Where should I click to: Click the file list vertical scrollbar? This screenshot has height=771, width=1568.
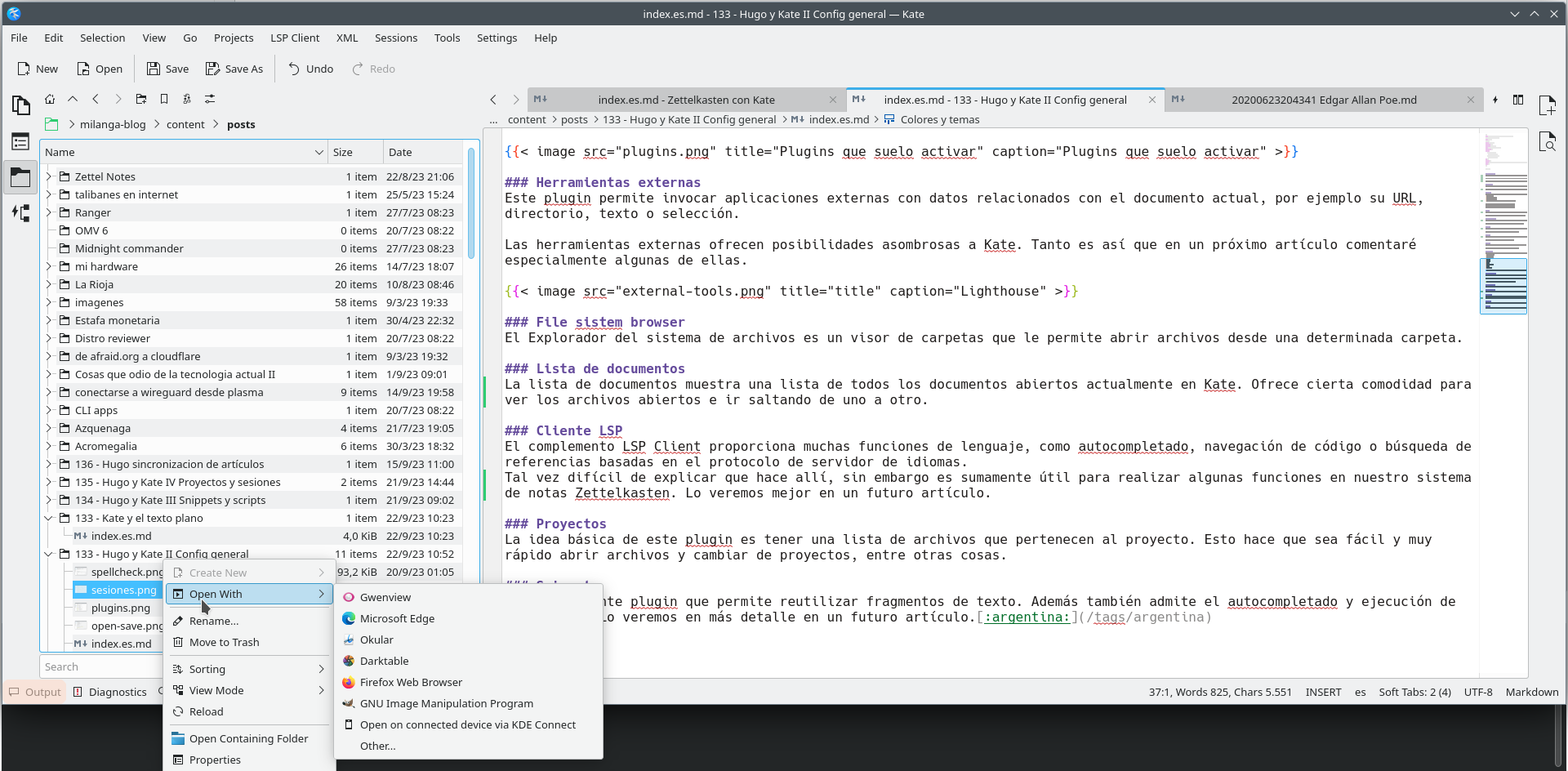[471, 204]
